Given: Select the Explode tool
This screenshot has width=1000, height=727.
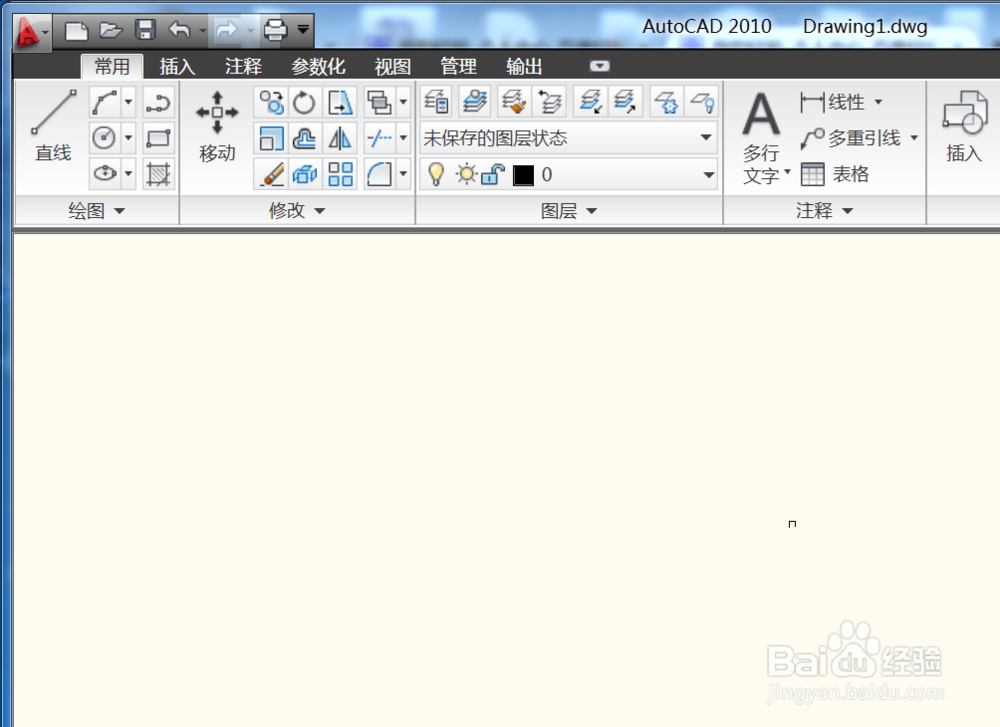Looking at the screenshot, I should (305, 173).
